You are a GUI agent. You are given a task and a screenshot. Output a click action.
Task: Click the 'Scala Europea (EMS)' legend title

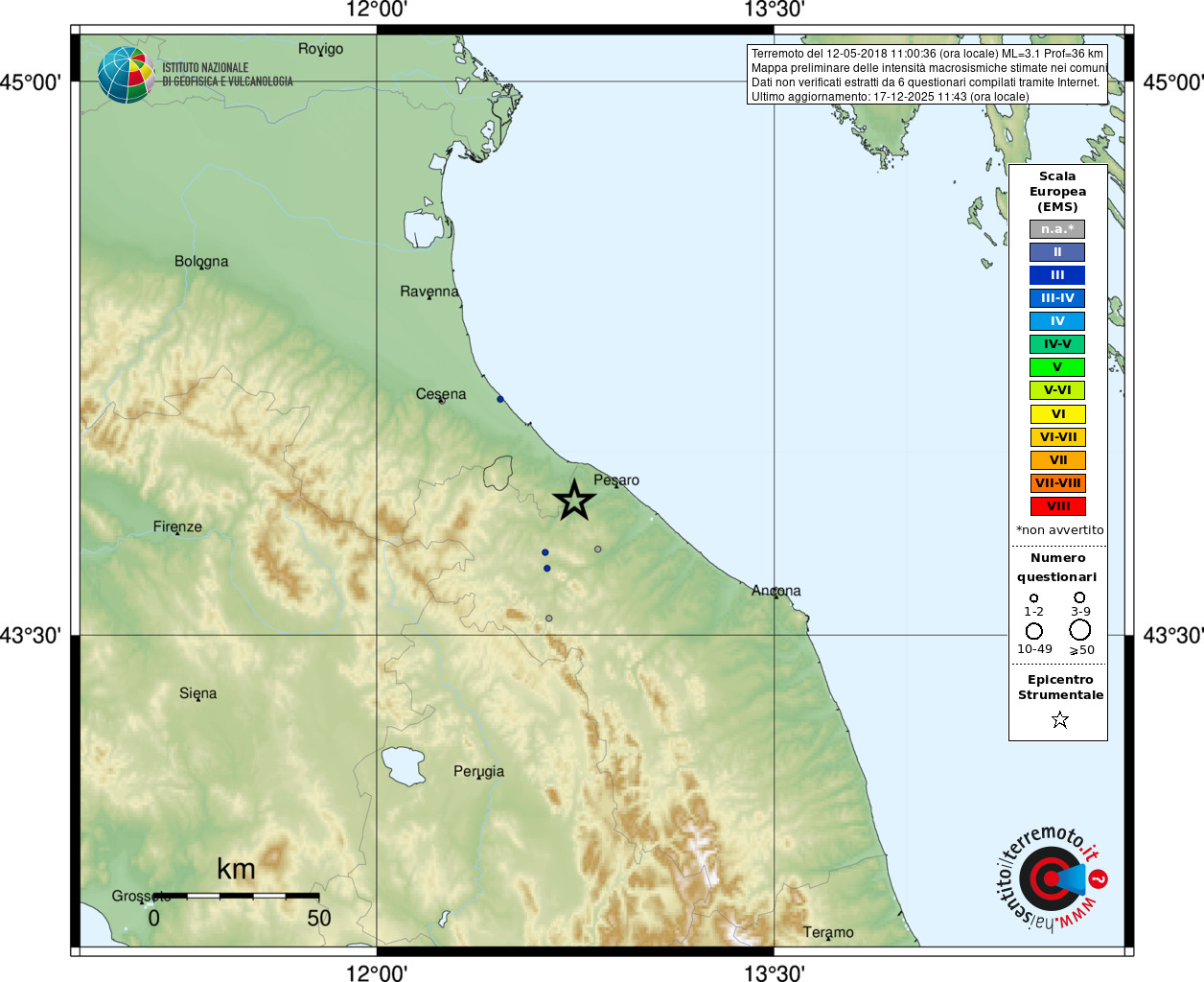click(x=1057, y=192)
